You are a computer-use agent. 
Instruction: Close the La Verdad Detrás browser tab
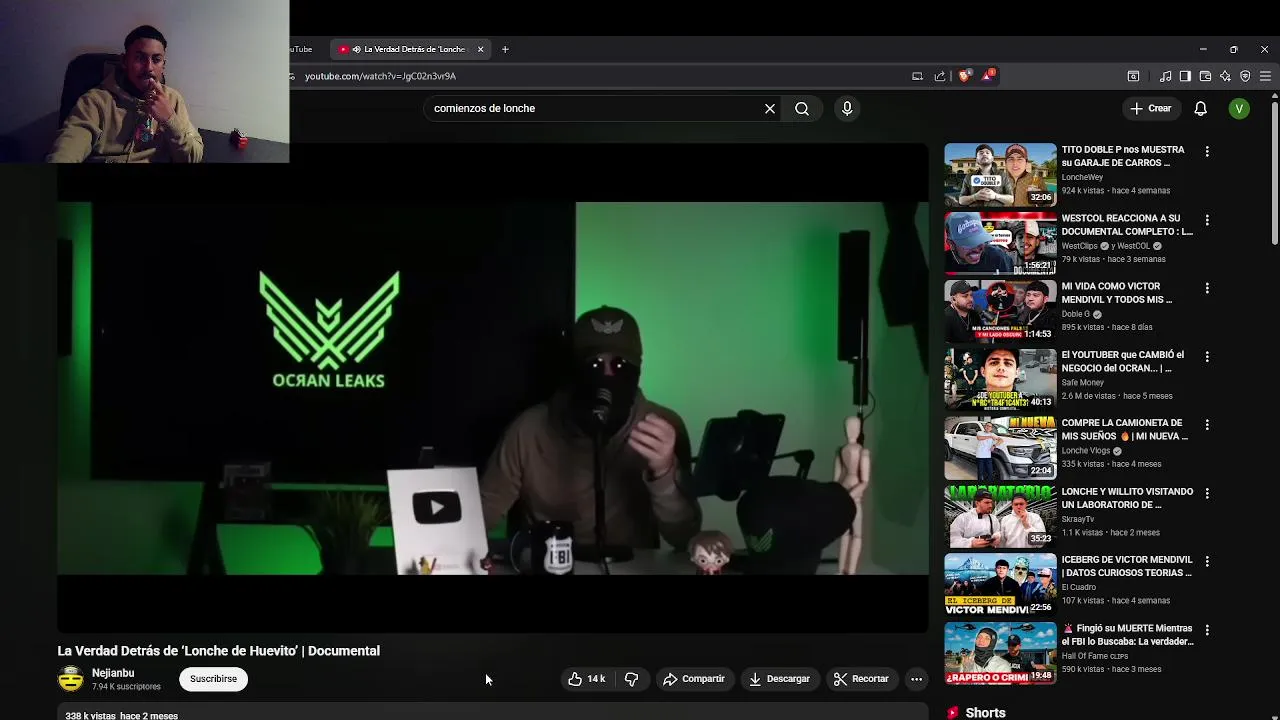click(x=480, y=49)
